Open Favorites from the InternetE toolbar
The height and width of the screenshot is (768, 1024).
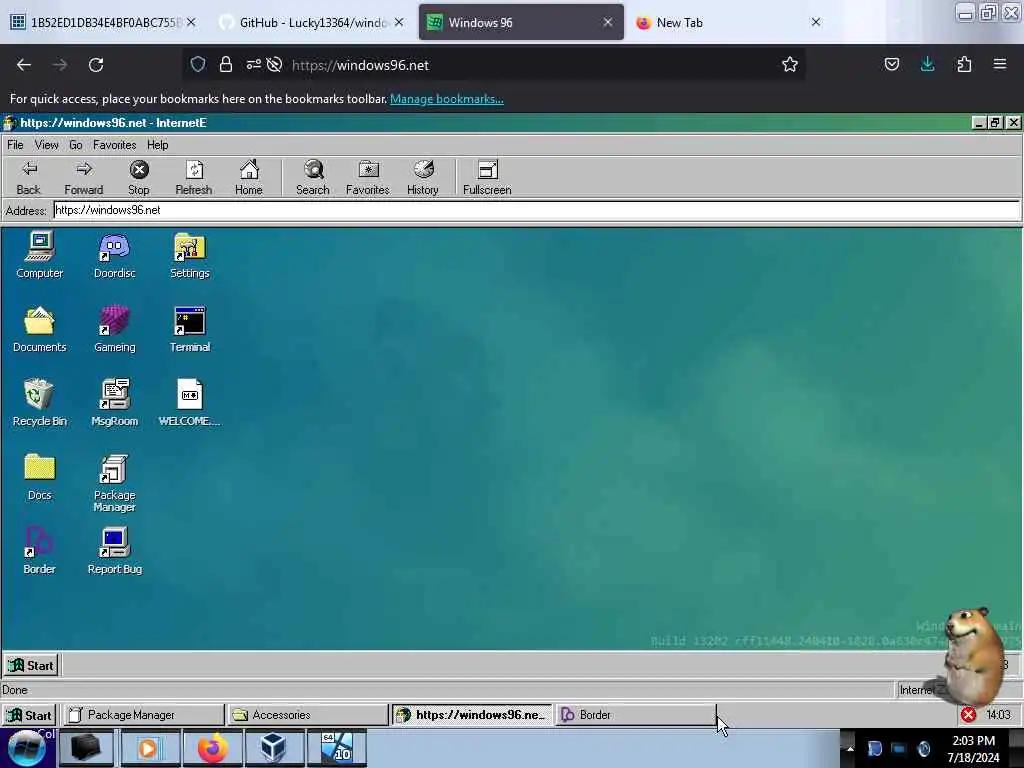pos(368,178)
